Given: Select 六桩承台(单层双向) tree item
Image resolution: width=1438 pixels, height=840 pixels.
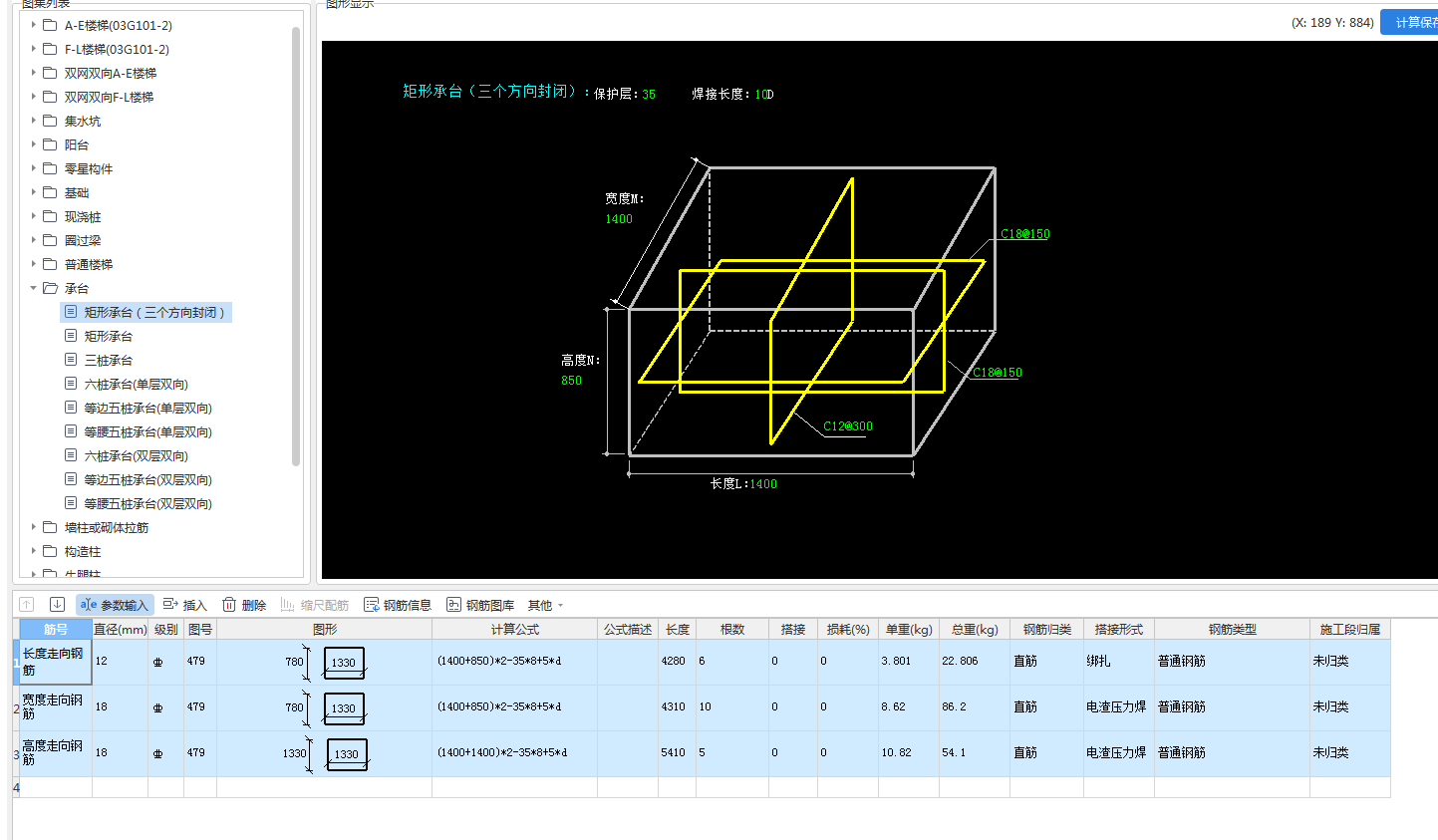Looking at the screenshot, I should click(136, 384).
